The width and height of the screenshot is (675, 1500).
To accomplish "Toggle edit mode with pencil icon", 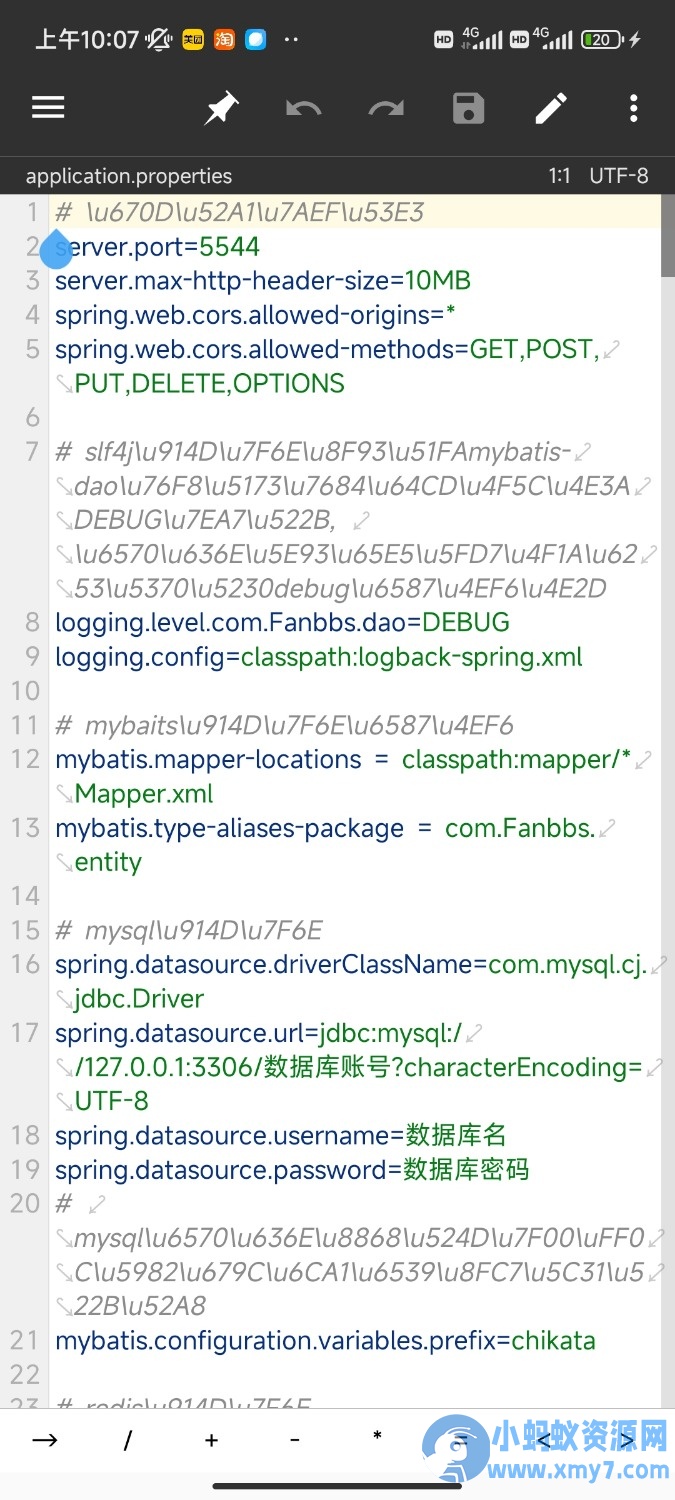I will click(551, 108).
